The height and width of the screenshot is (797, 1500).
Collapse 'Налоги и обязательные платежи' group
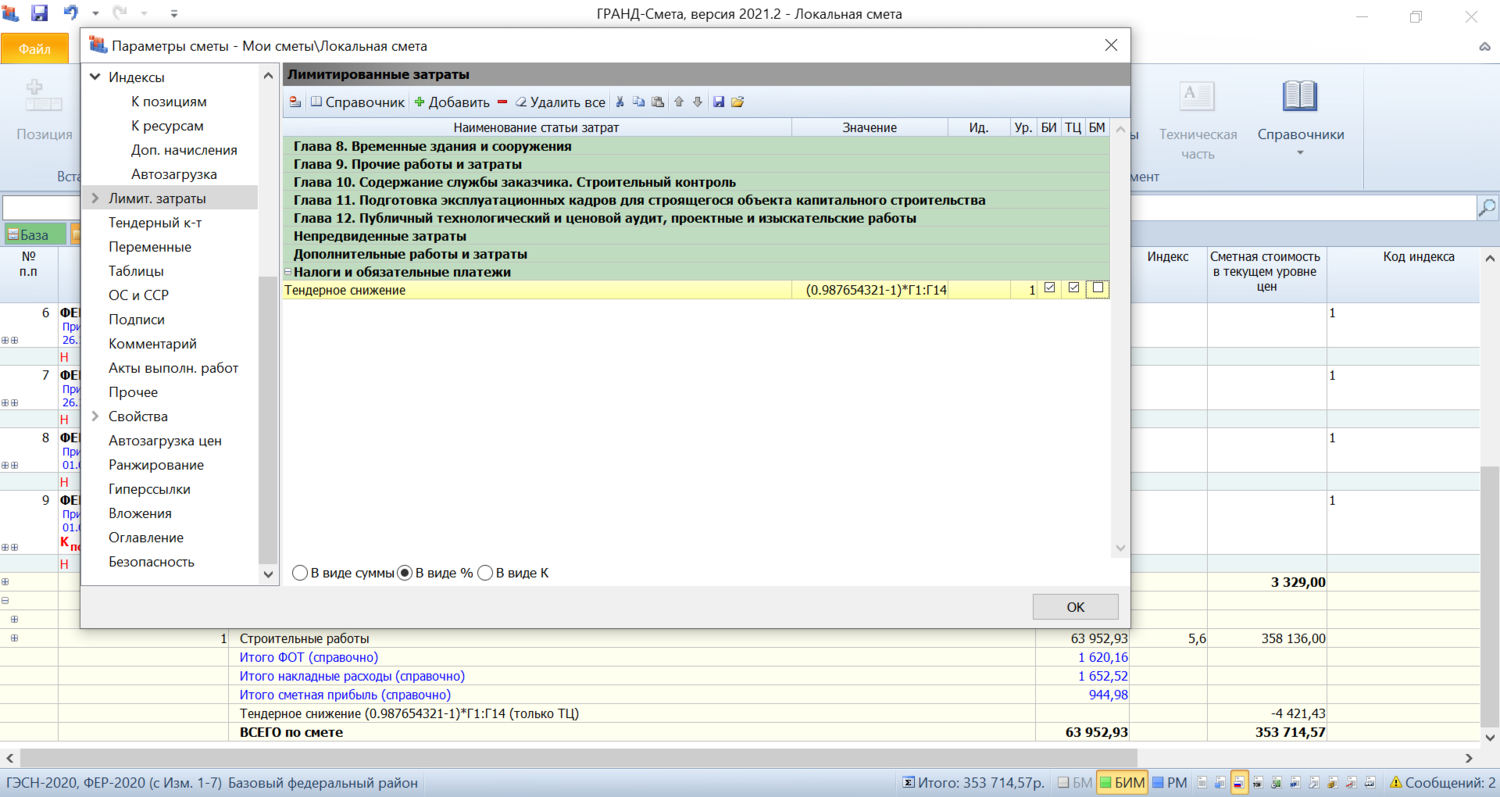pos(288,272)
